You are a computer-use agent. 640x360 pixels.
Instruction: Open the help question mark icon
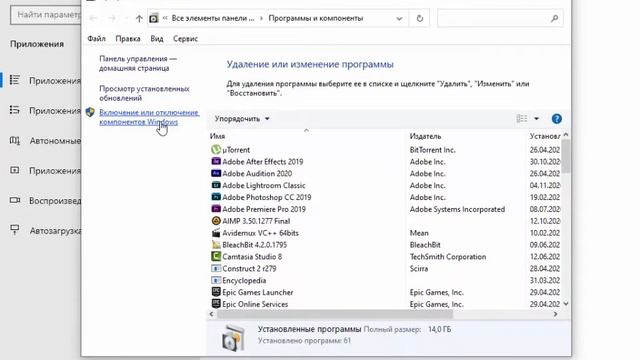click(x=556, y=119)
